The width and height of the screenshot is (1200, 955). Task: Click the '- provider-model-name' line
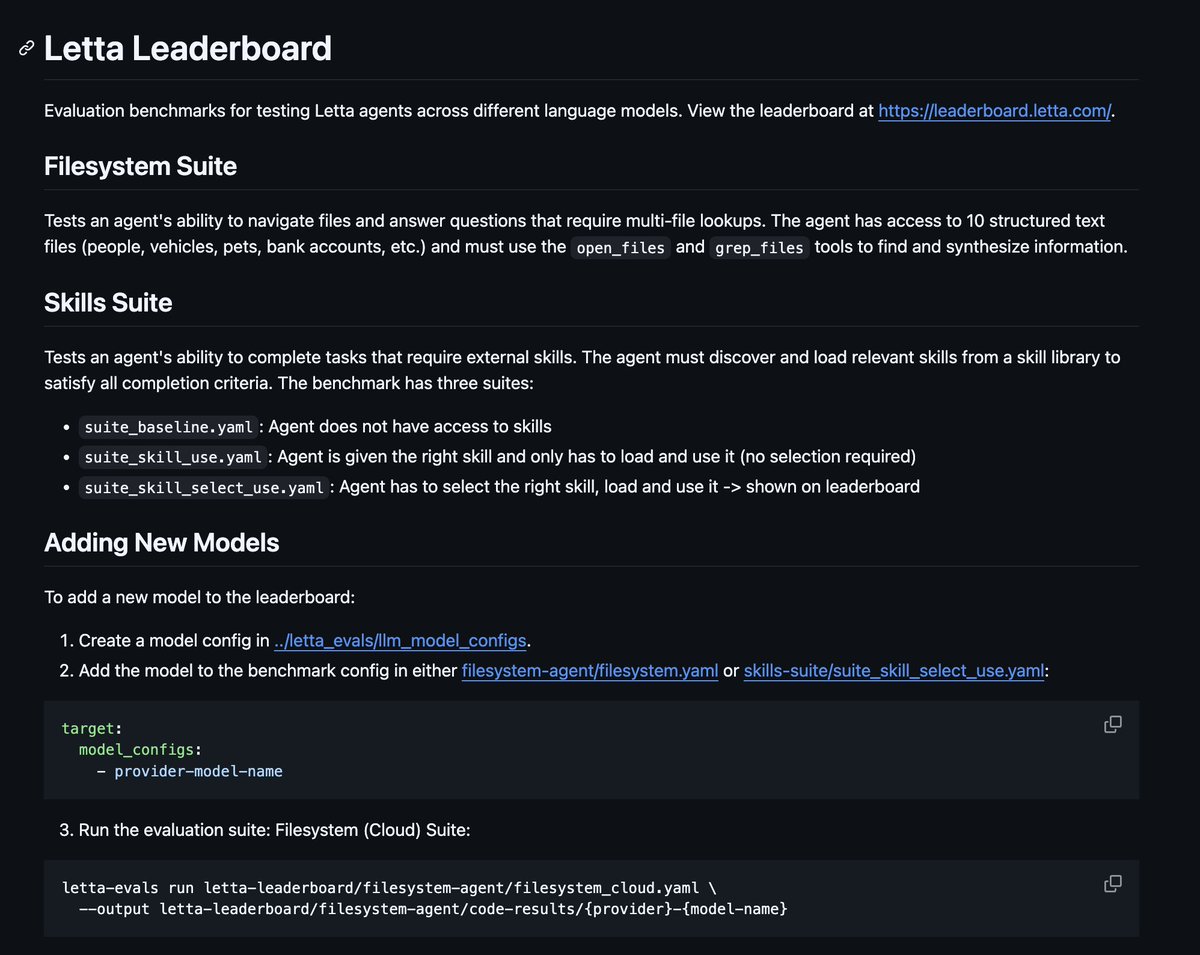tap(190, 771)
